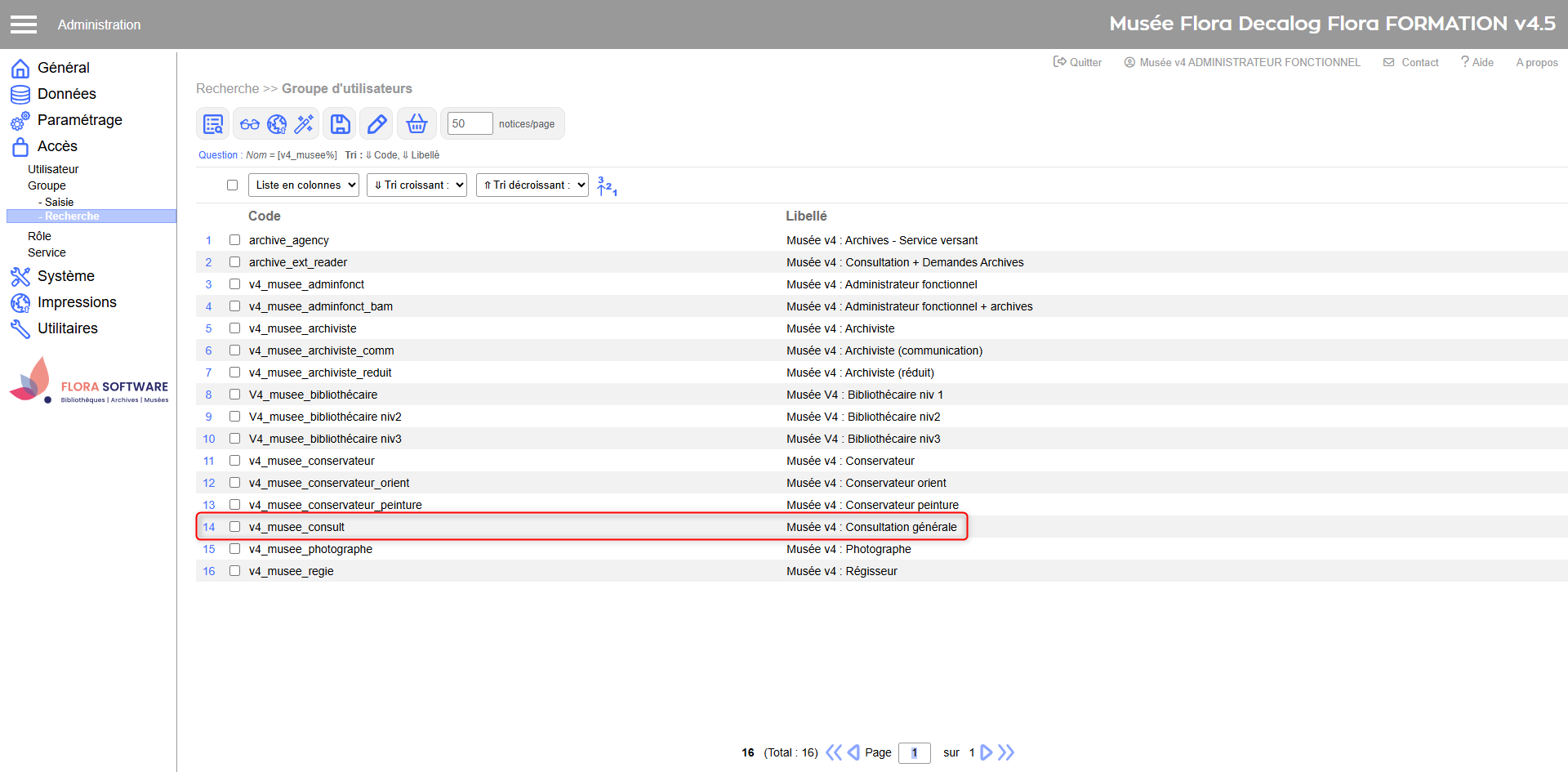Viewport: 1568px width, 772px height.
Task: Open the hamburger menu beside Administration
Action: pyautogui.click(x=24, y=25)
